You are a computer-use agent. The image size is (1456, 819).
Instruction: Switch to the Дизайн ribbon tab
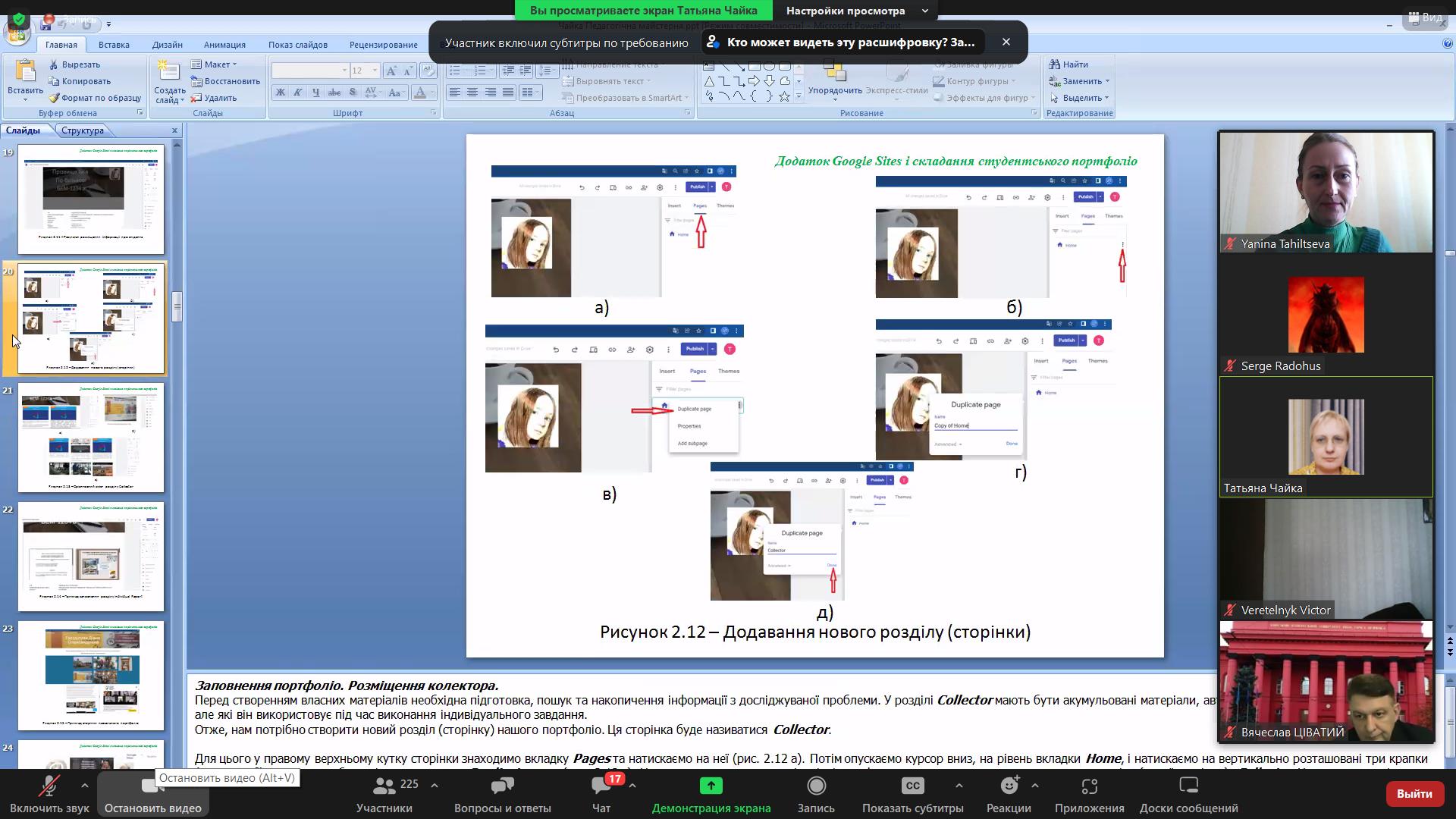[x=167, y=45]
